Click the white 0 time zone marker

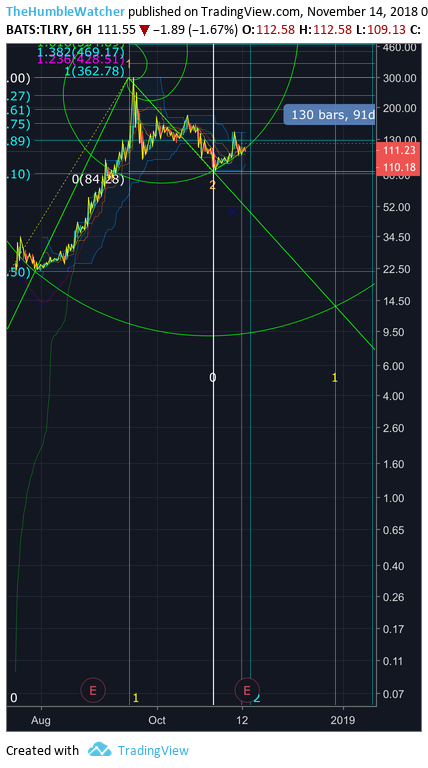point(213,377)
